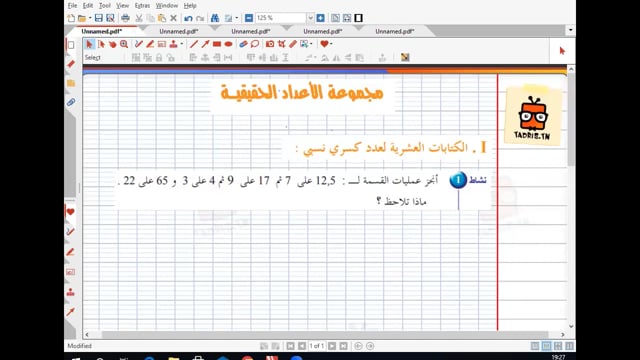
Task: Select the Select arrow tool
Action: coord(89,44)
